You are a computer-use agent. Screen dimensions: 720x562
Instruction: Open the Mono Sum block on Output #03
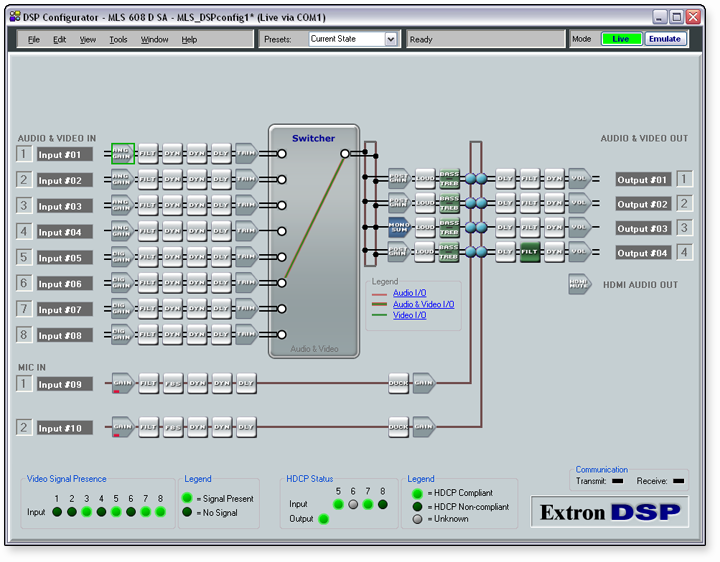click(399, 227)
